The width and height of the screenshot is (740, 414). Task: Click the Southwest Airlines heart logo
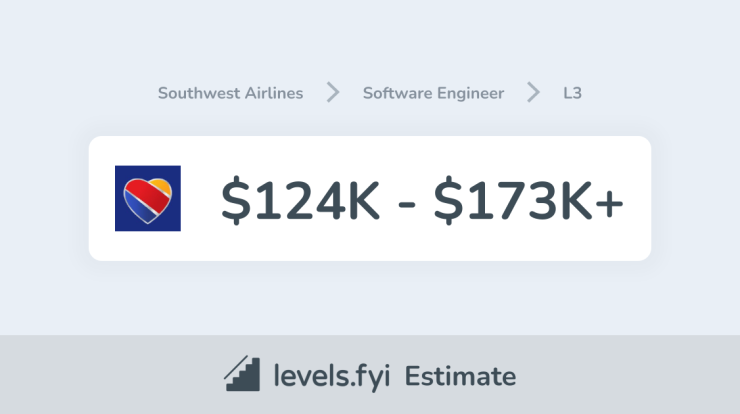tap(148, 200)
